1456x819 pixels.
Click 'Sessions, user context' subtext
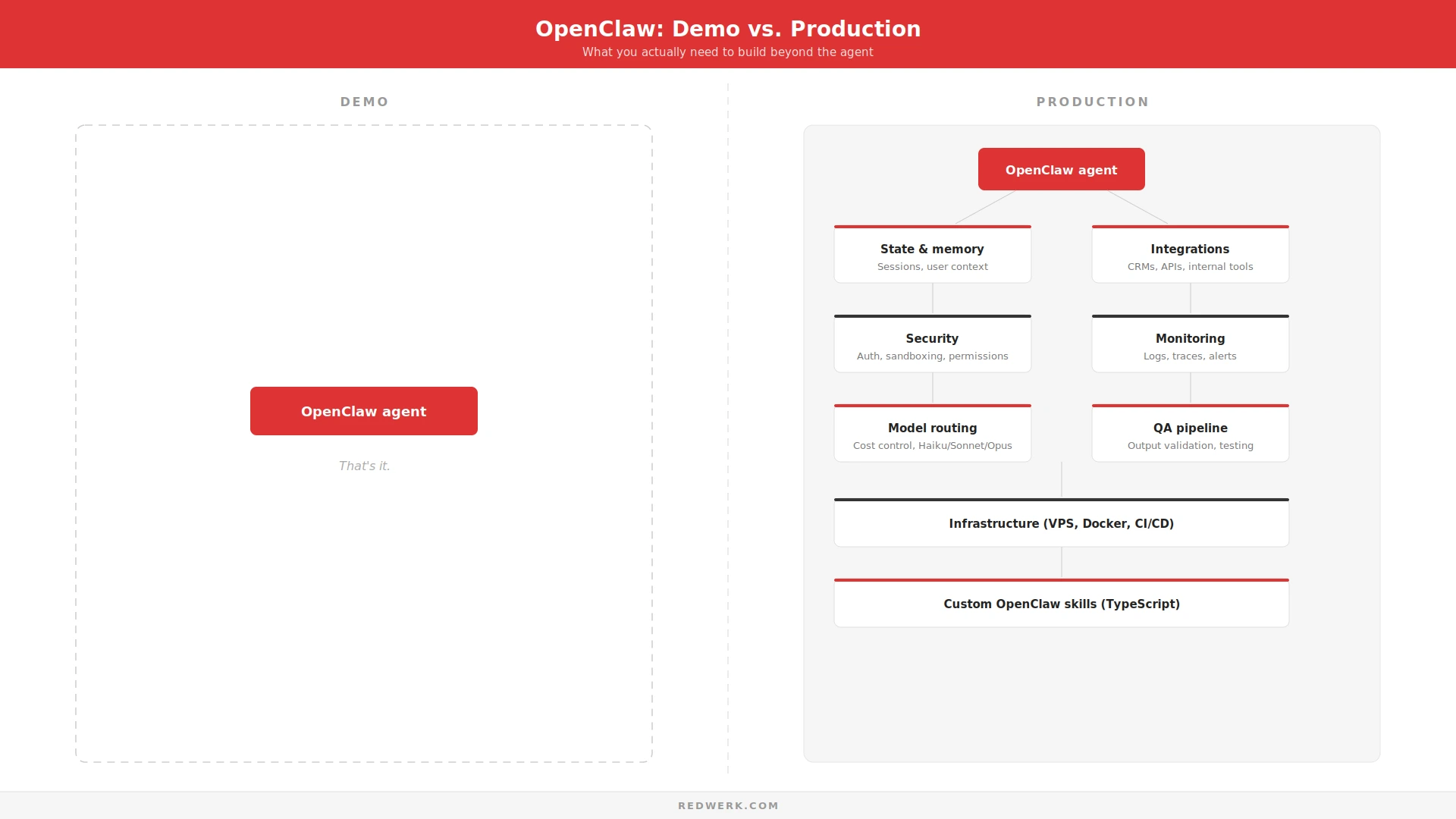[x=932, y=267]
